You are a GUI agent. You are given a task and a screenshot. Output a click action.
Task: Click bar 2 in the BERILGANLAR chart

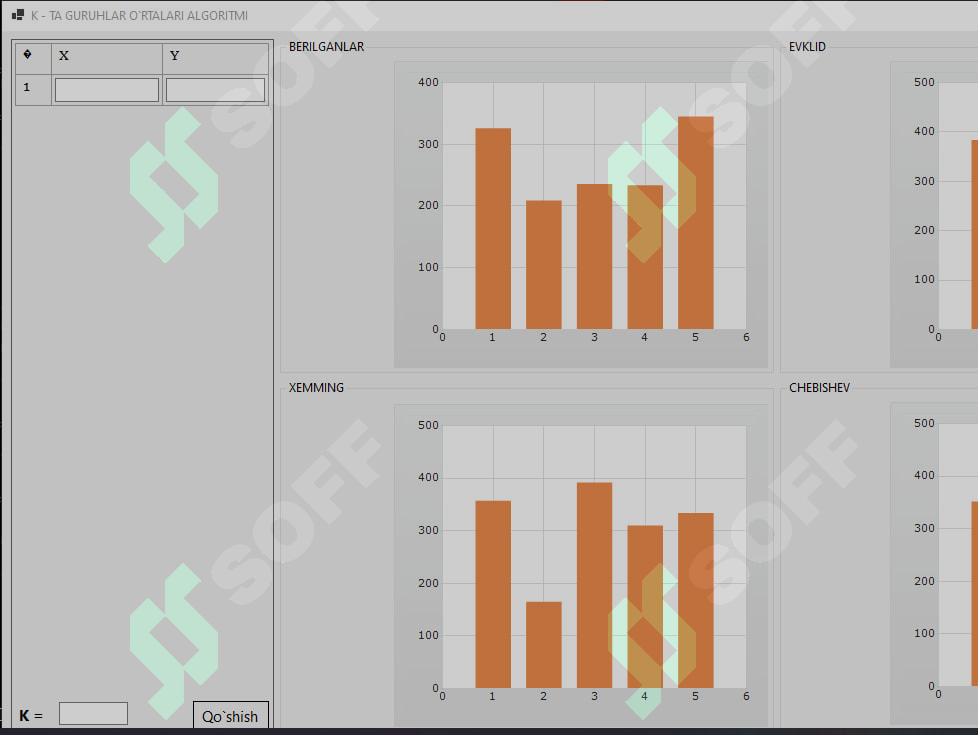coord(543,265)
